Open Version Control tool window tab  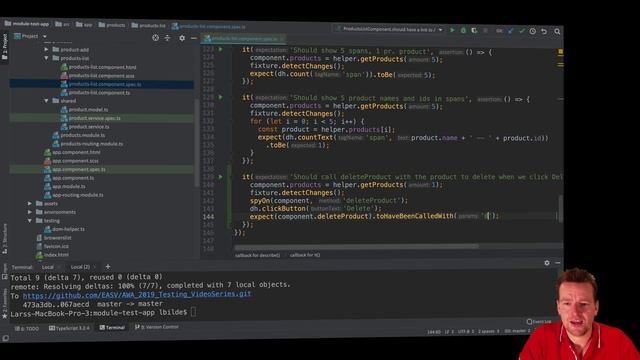tap(157, 327)
